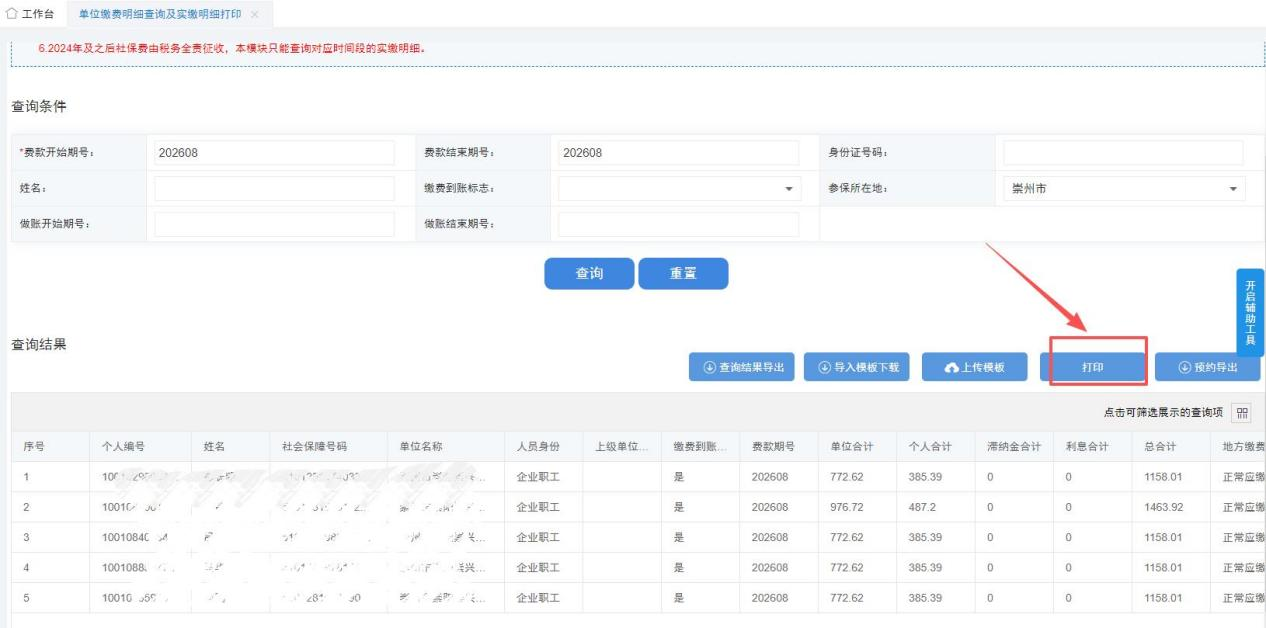Click the home icon beside 工作台
Screen dimensions: 1266x628
[x=11, y=14]
